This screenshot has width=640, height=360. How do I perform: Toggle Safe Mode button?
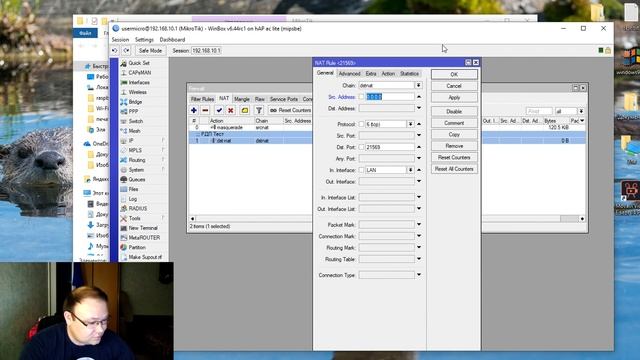pos(150,51)
